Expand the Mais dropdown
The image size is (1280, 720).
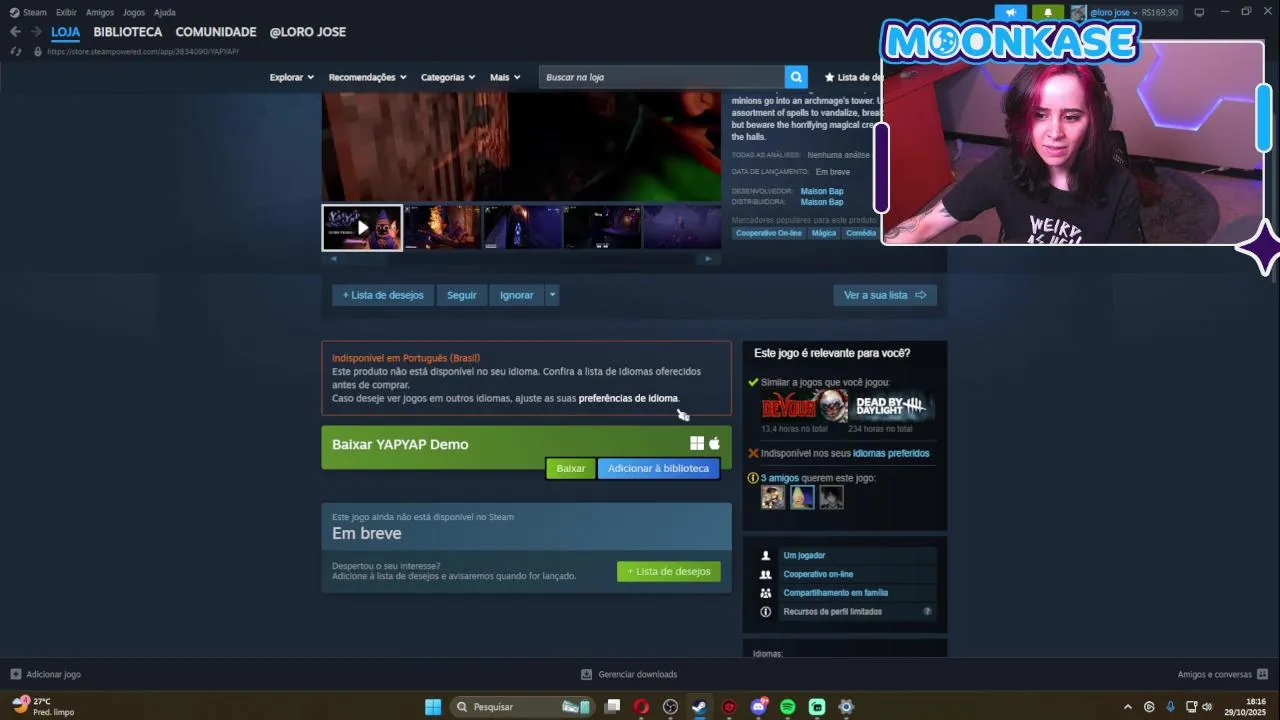coord(505,77)
